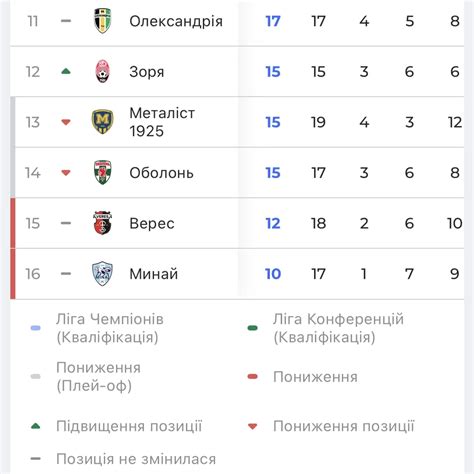
Task: Click blue Ліга Чемпіонів legend marker
Action: (35, 328)
